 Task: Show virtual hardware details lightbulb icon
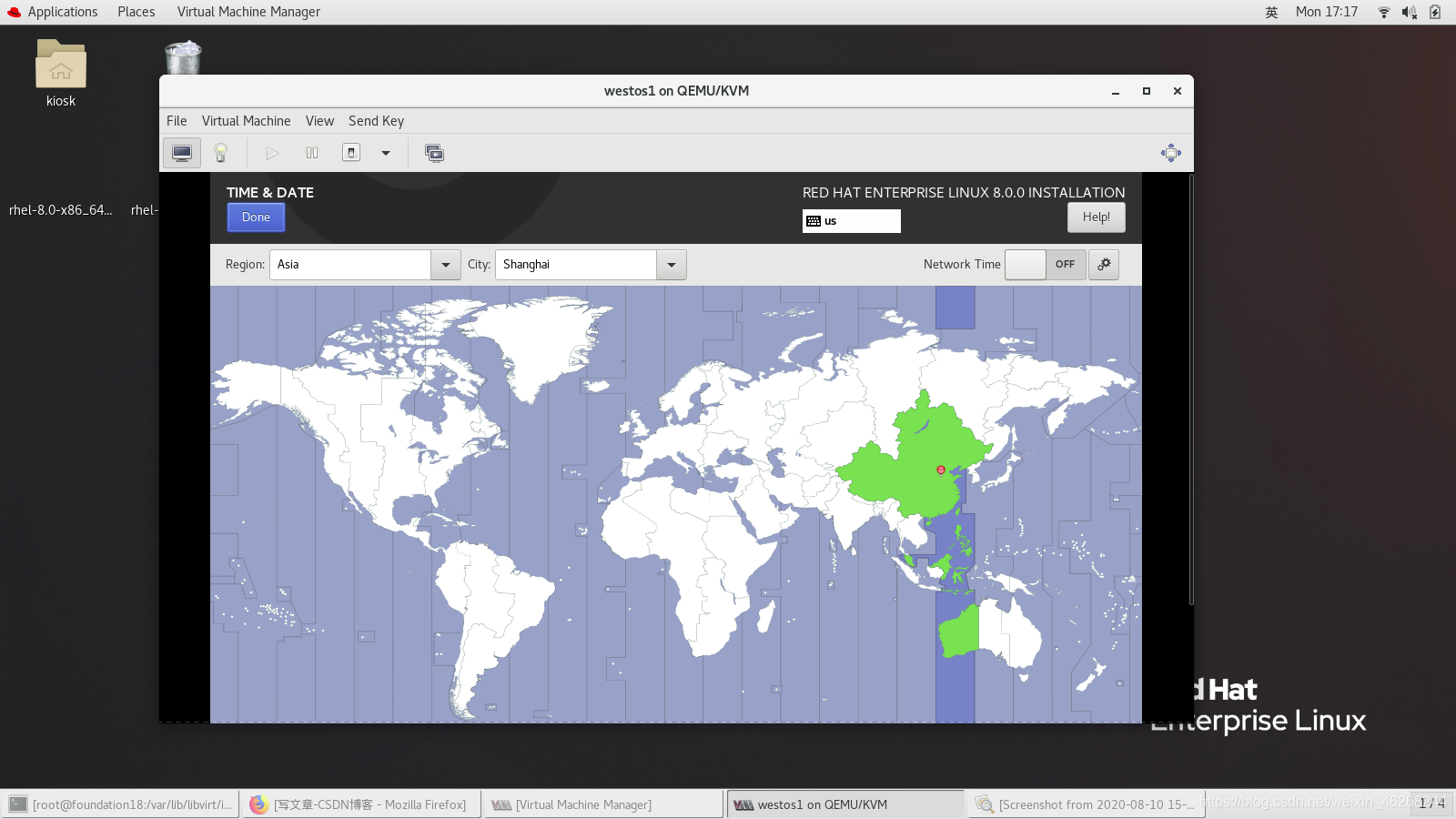tap(220, 153)
